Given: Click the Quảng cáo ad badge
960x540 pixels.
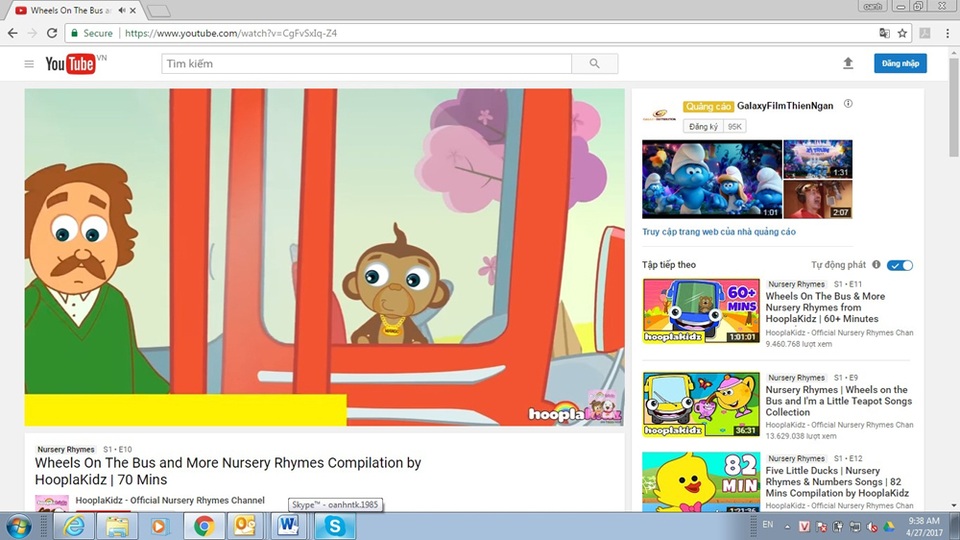Looking at the screenshot, I should [708, 106].
